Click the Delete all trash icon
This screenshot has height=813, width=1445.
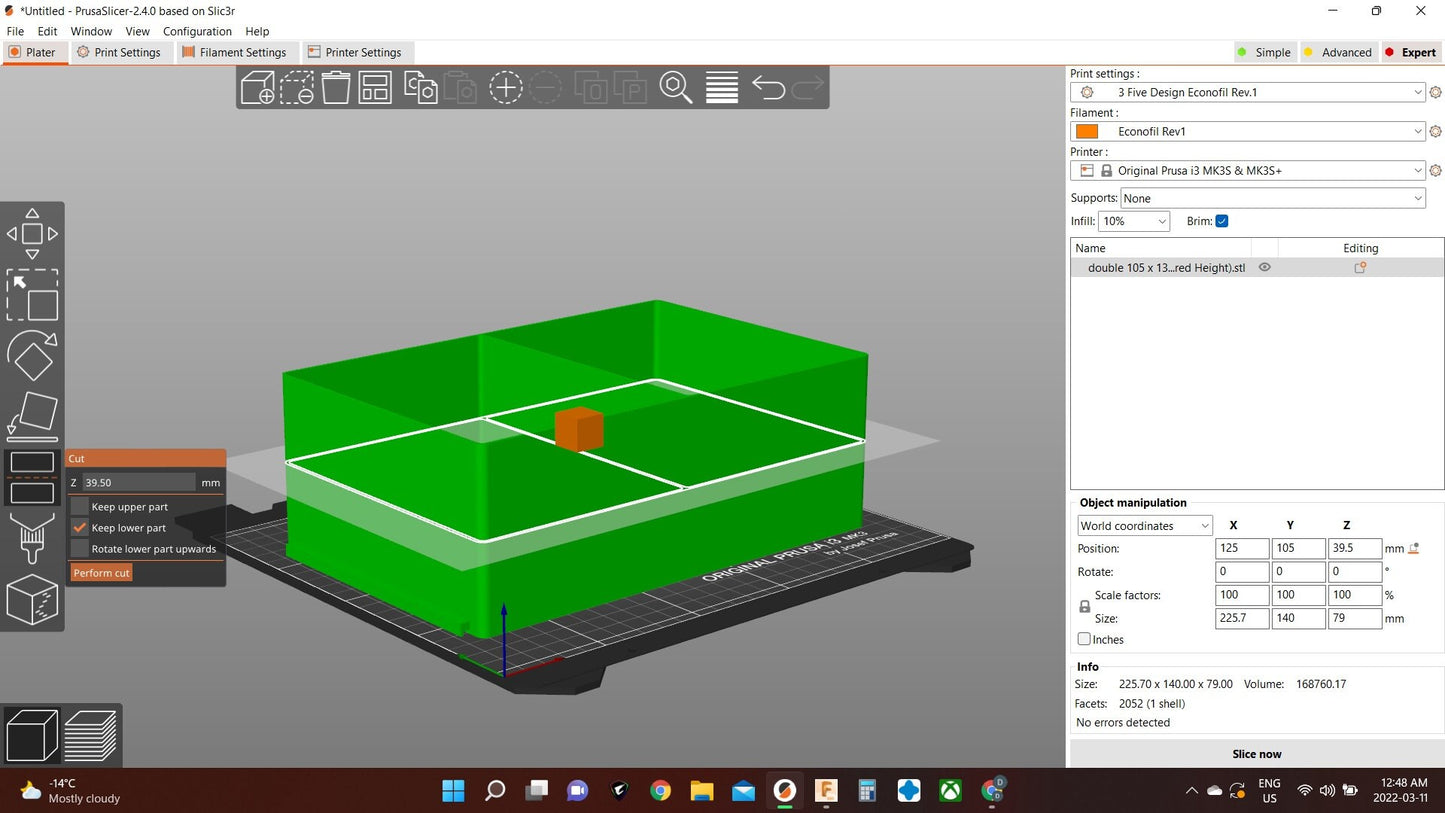coord(336,88)
